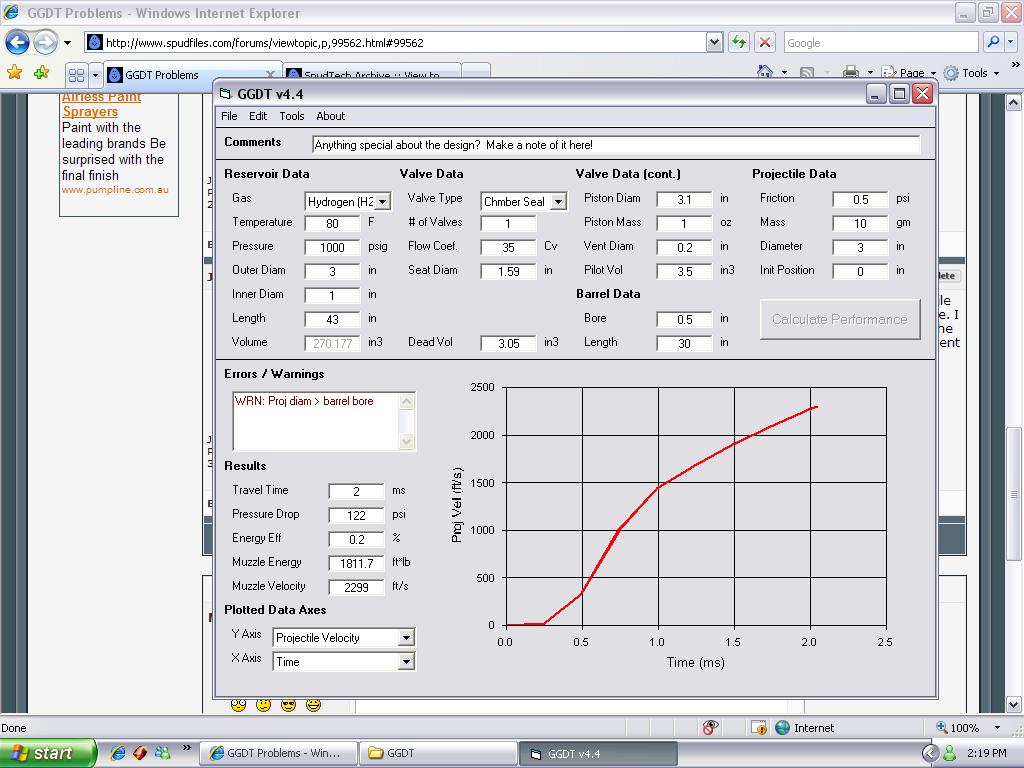Expand the X Axis Time dropdown
This screenshot has height=768, width=1024.
coord(406,662)
